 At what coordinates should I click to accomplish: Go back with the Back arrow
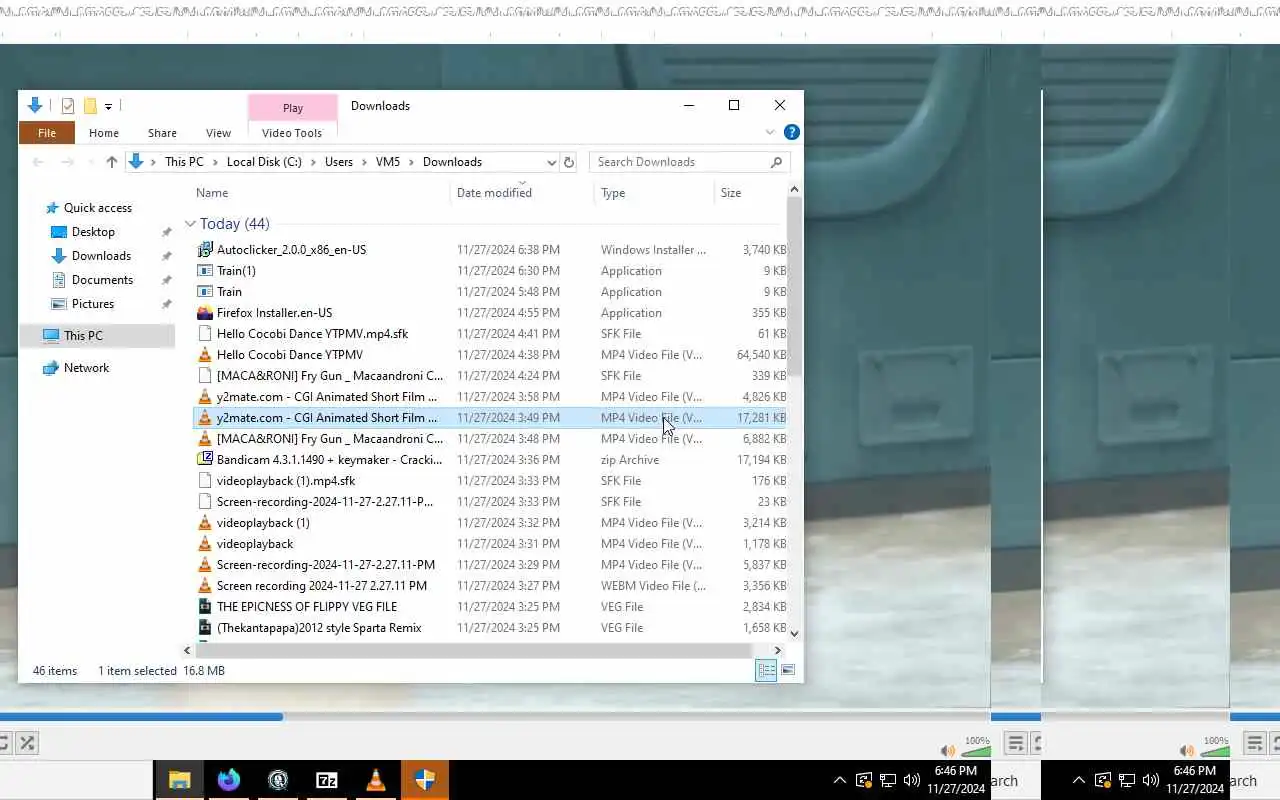point(38,162)
